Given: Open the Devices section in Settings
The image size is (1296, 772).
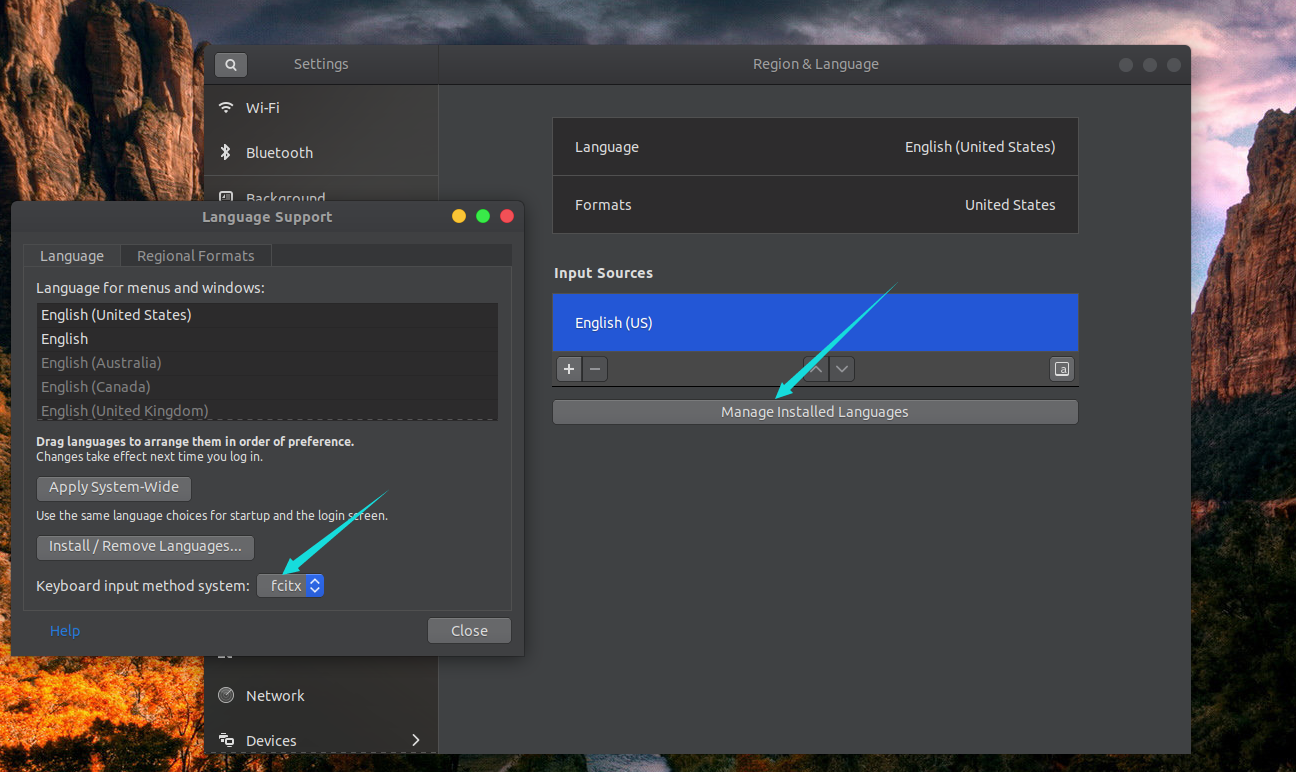Looking at the screenshot, I should [x=321, y=741].
